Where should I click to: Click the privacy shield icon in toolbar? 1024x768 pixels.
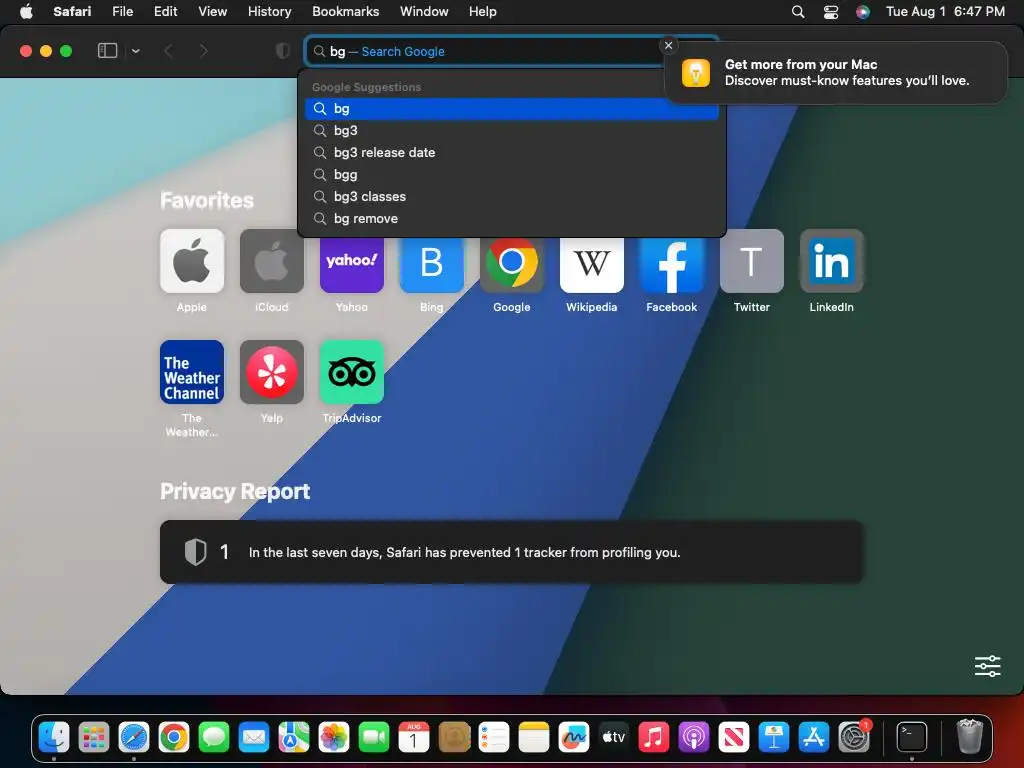(x=283, y=51)
